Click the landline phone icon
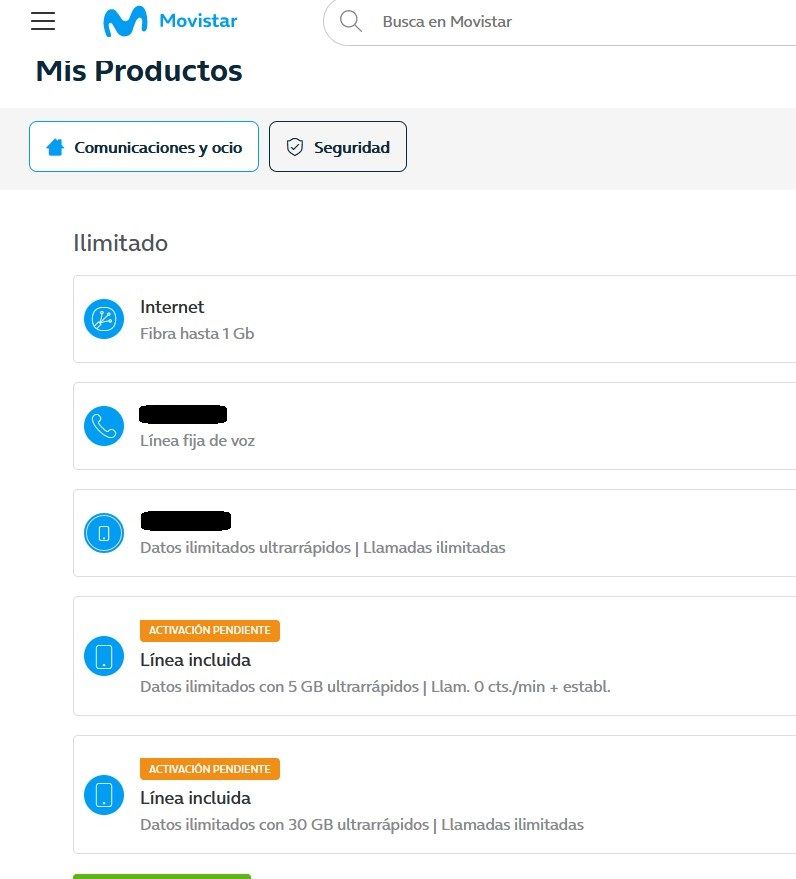Image resolution: width=796 pixels, height=879 pixels. coord(104,426)
